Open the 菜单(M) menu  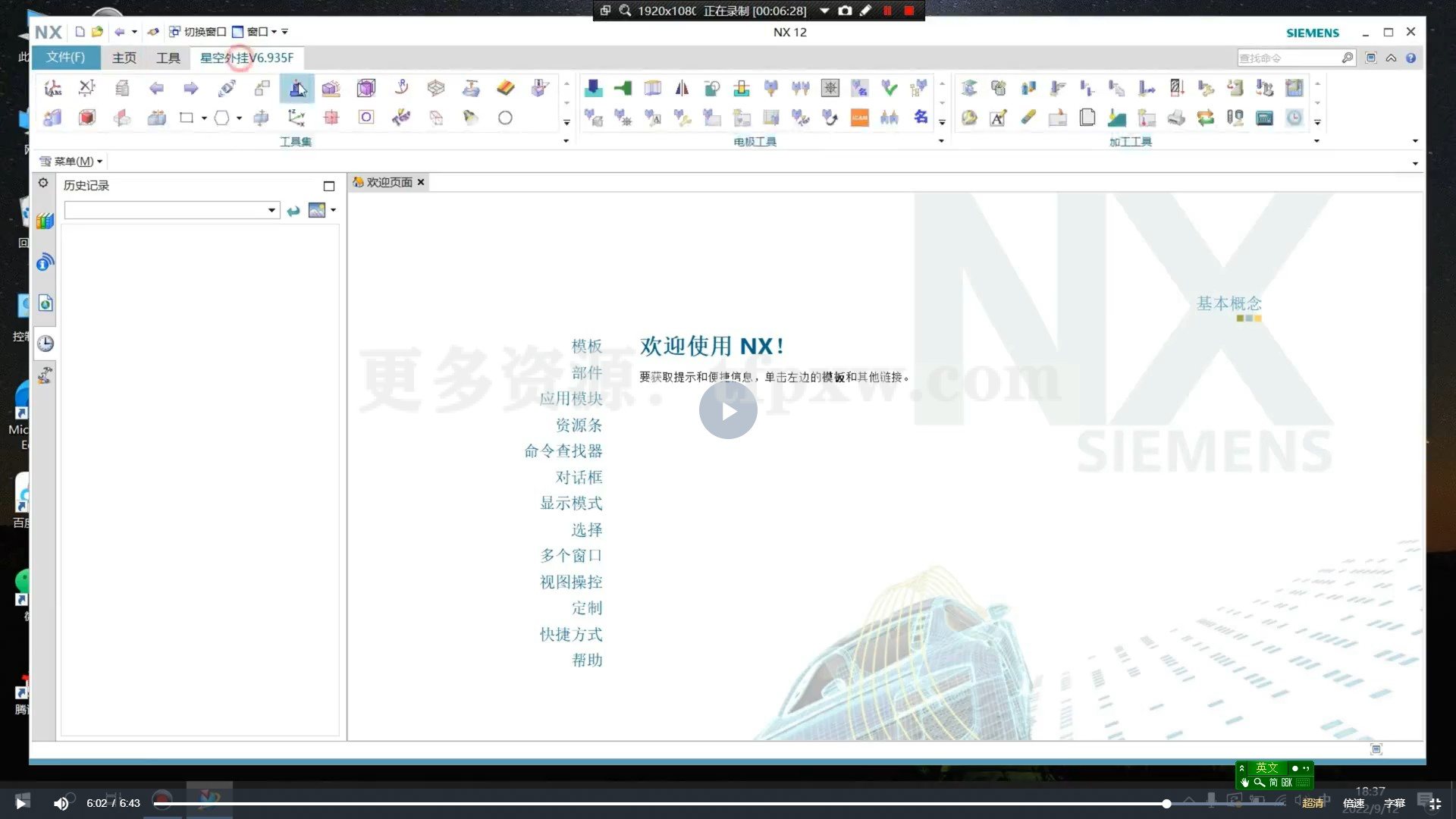pos(68,161)
